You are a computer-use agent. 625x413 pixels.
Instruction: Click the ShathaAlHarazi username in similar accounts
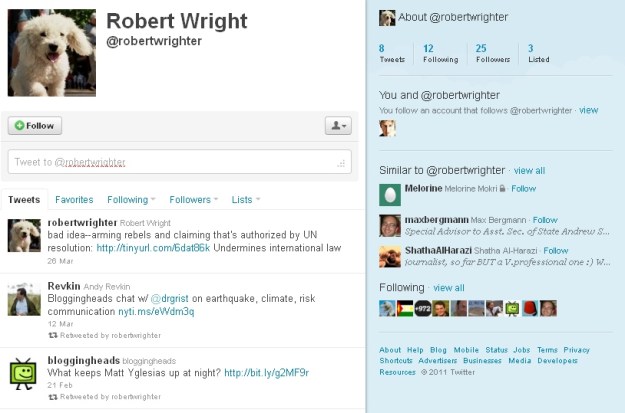(x=438, y=250)
